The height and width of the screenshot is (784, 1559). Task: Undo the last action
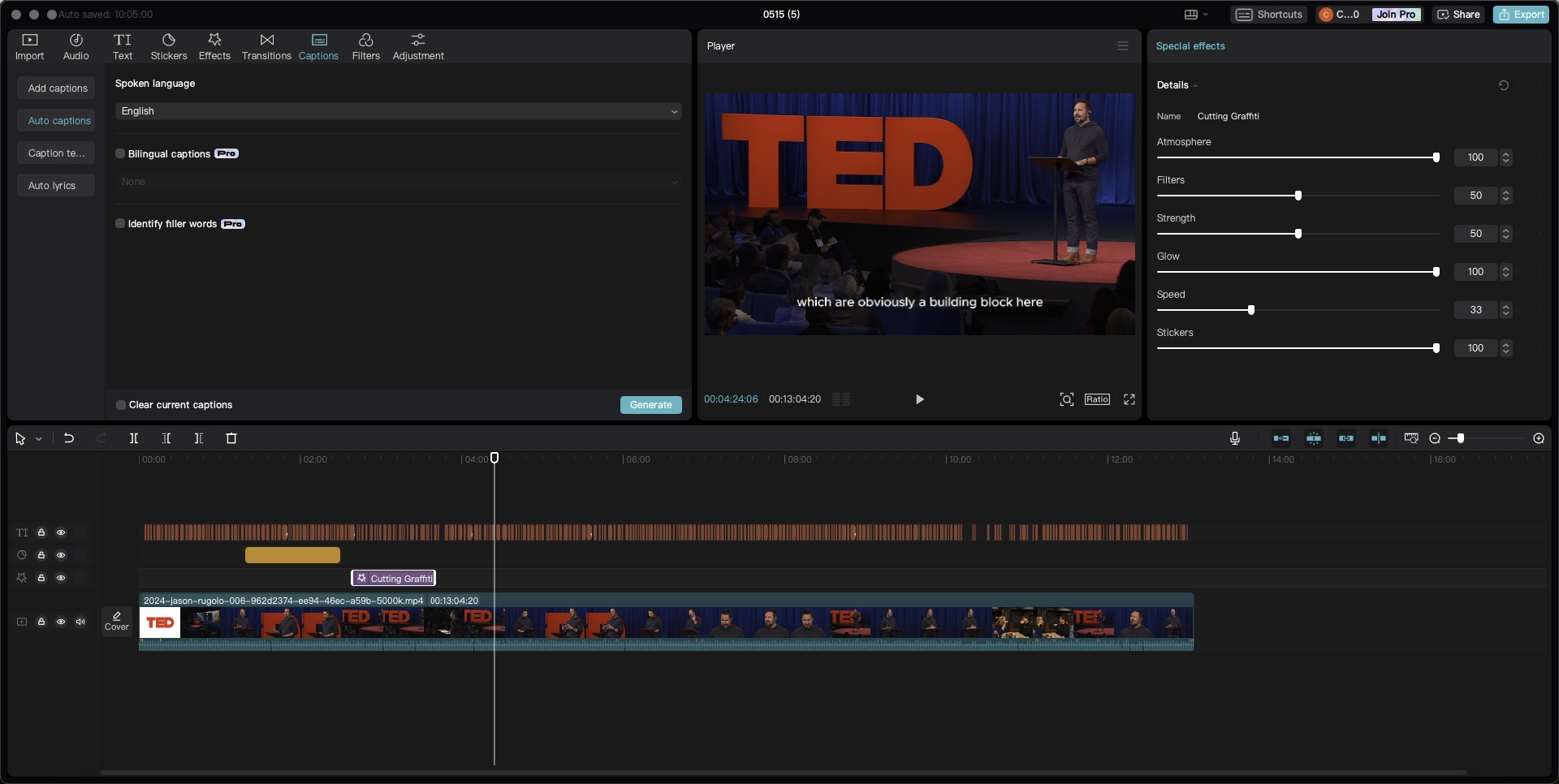(69, 438)
